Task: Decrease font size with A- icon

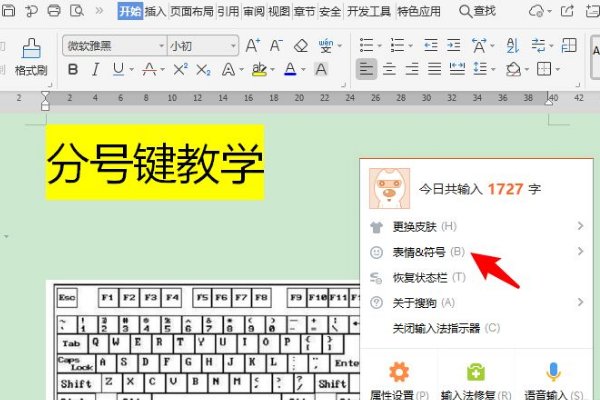Action: click(x=276, y=46)
